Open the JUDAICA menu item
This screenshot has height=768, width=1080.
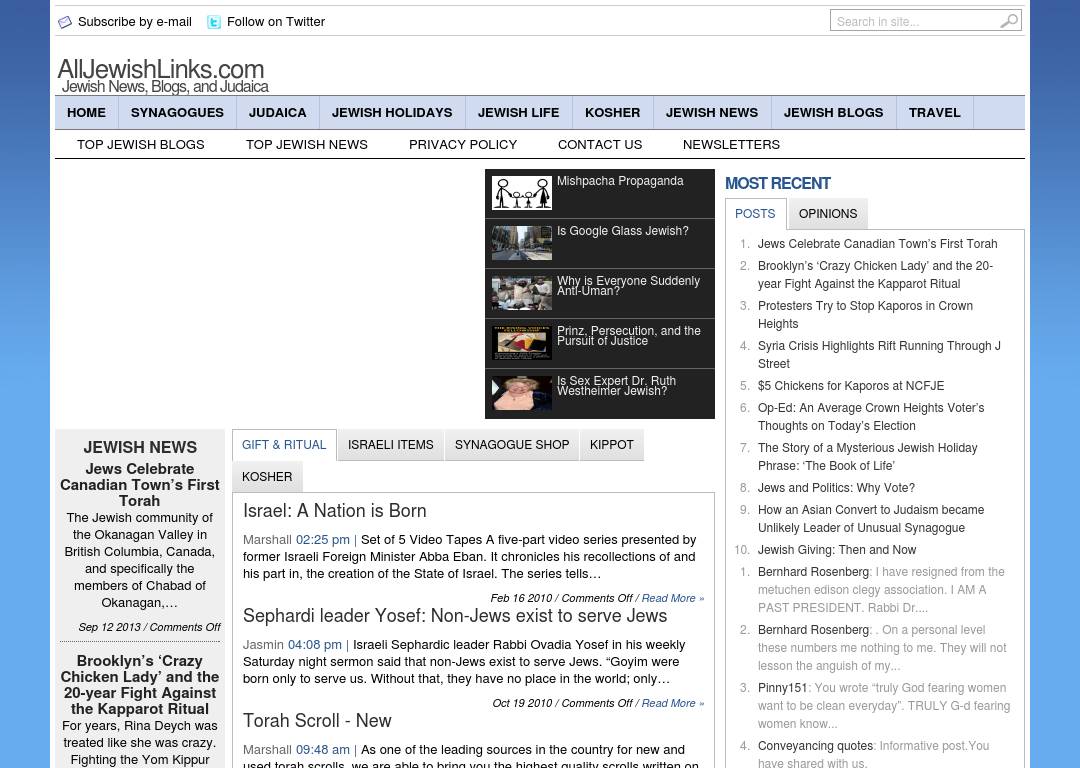(278, 112)
